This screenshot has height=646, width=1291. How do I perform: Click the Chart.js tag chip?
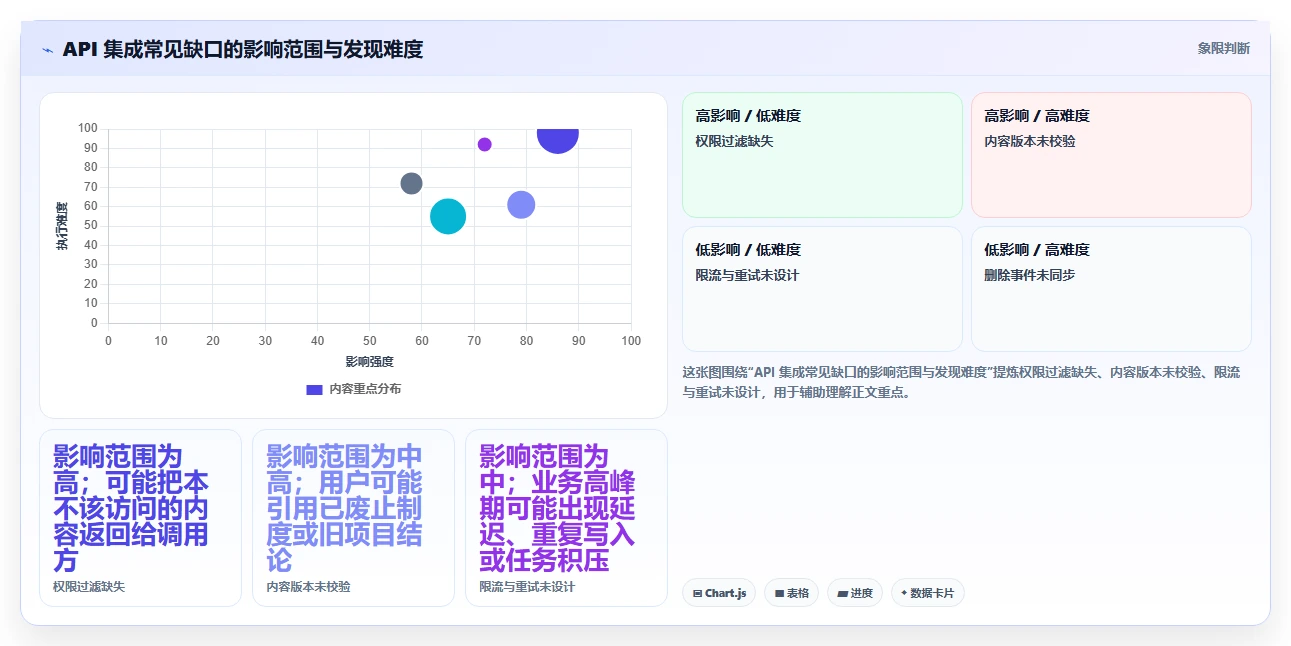click(719, 593)
